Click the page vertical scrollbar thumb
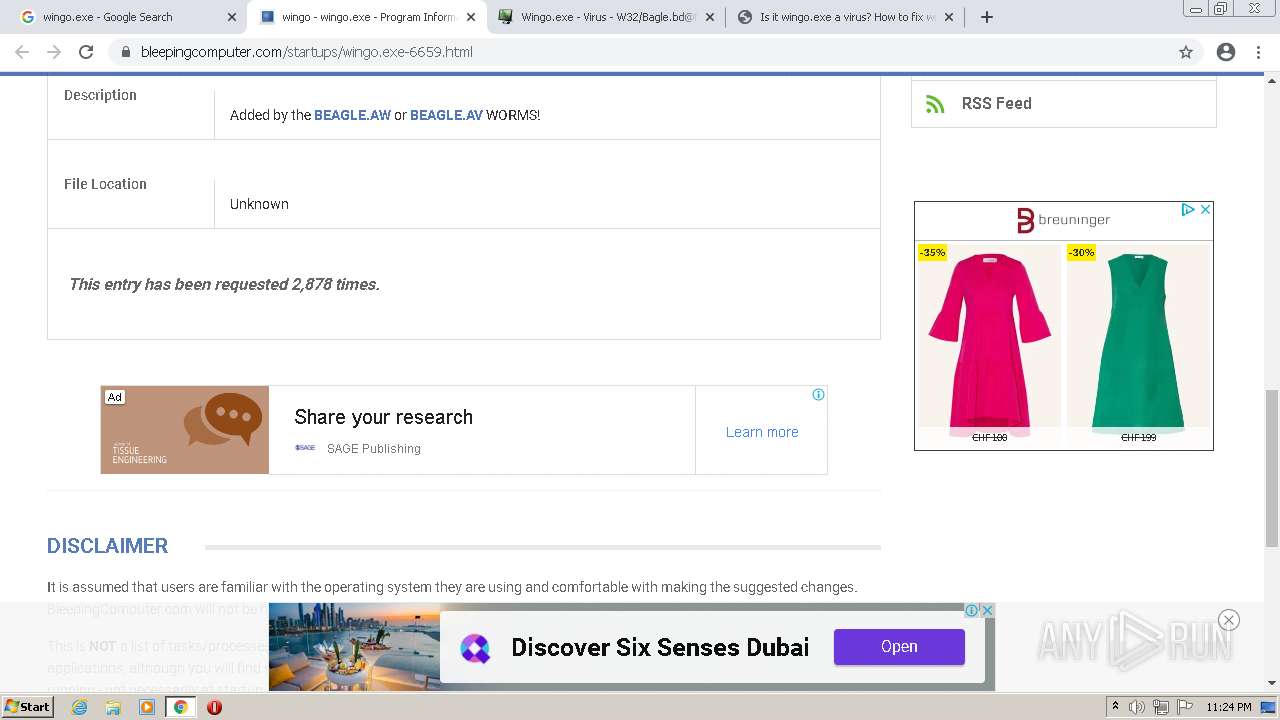1280x720 pixels. [1272, 468]
